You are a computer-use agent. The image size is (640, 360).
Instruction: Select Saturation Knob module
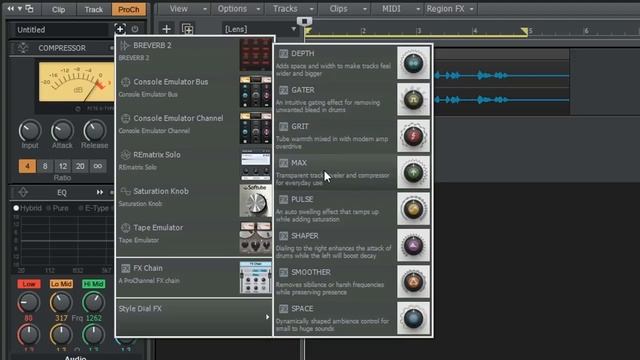(x=194, y=200)
